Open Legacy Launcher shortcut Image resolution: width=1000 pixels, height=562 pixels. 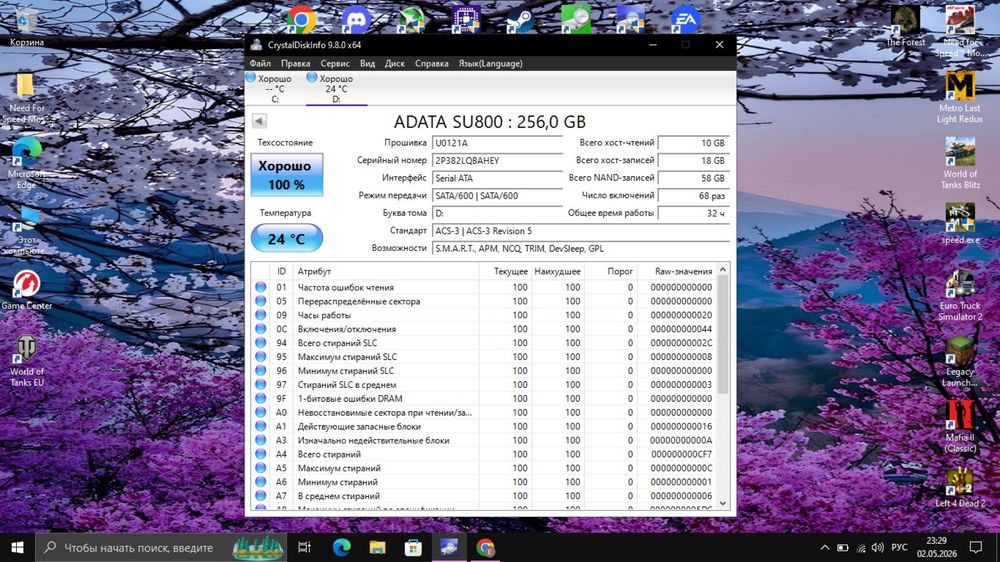[960, 362]
